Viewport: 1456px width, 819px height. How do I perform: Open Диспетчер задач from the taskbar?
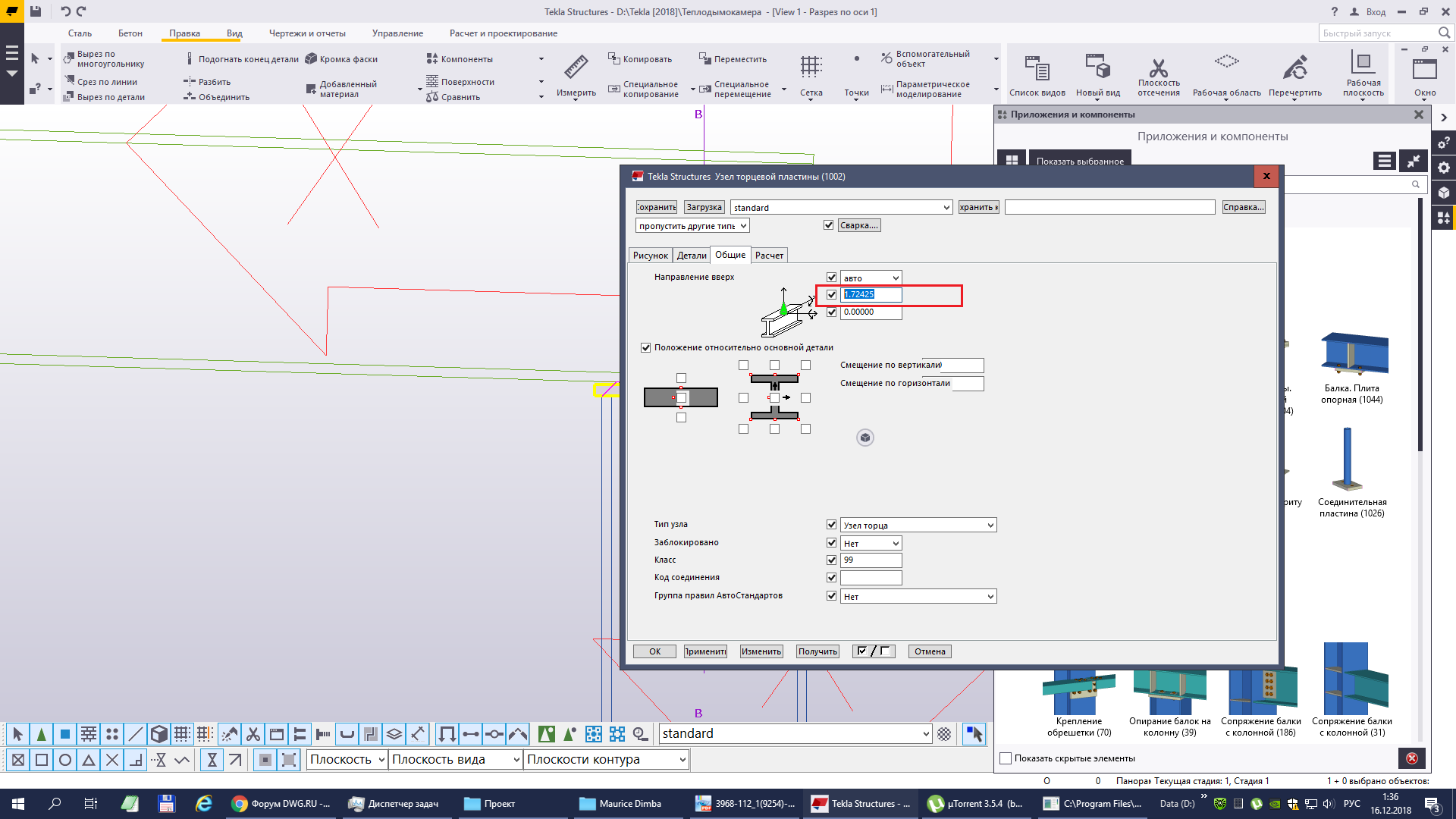(x=394, y=804)
